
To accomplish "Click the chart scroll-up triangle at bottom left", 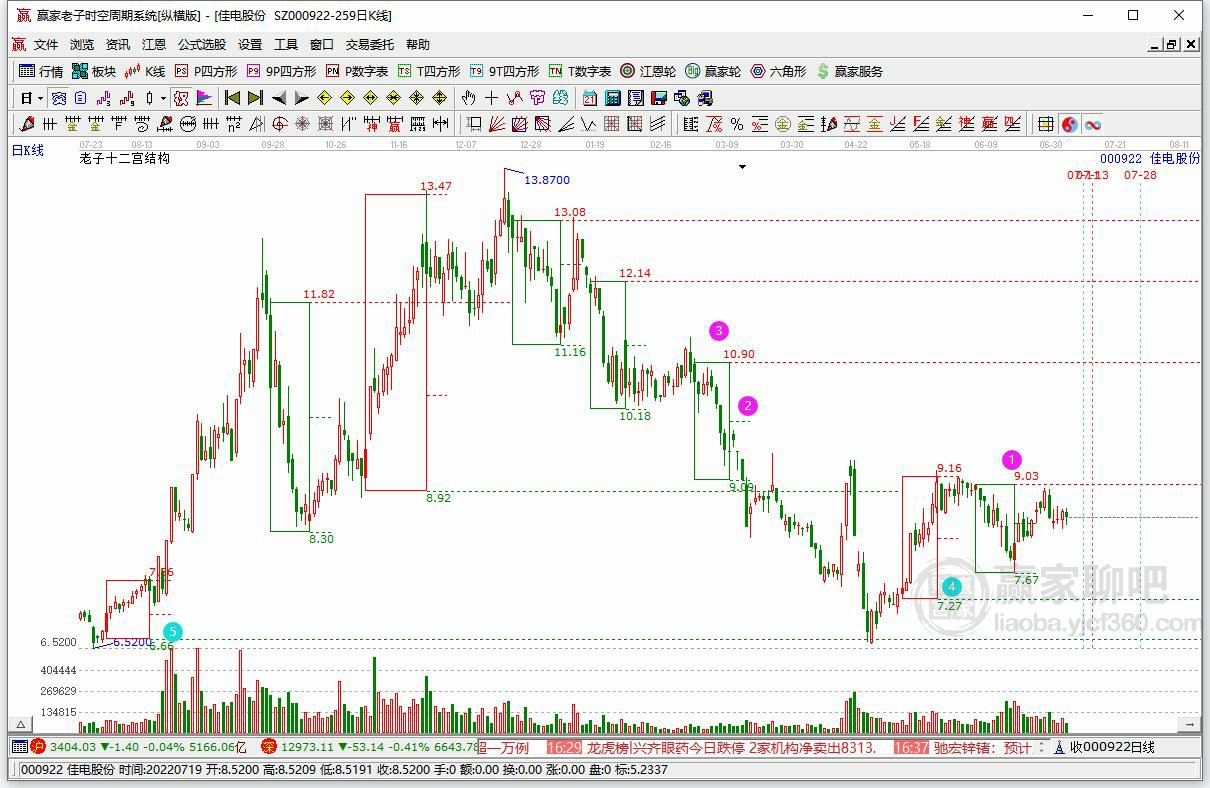I will [19, 724].
